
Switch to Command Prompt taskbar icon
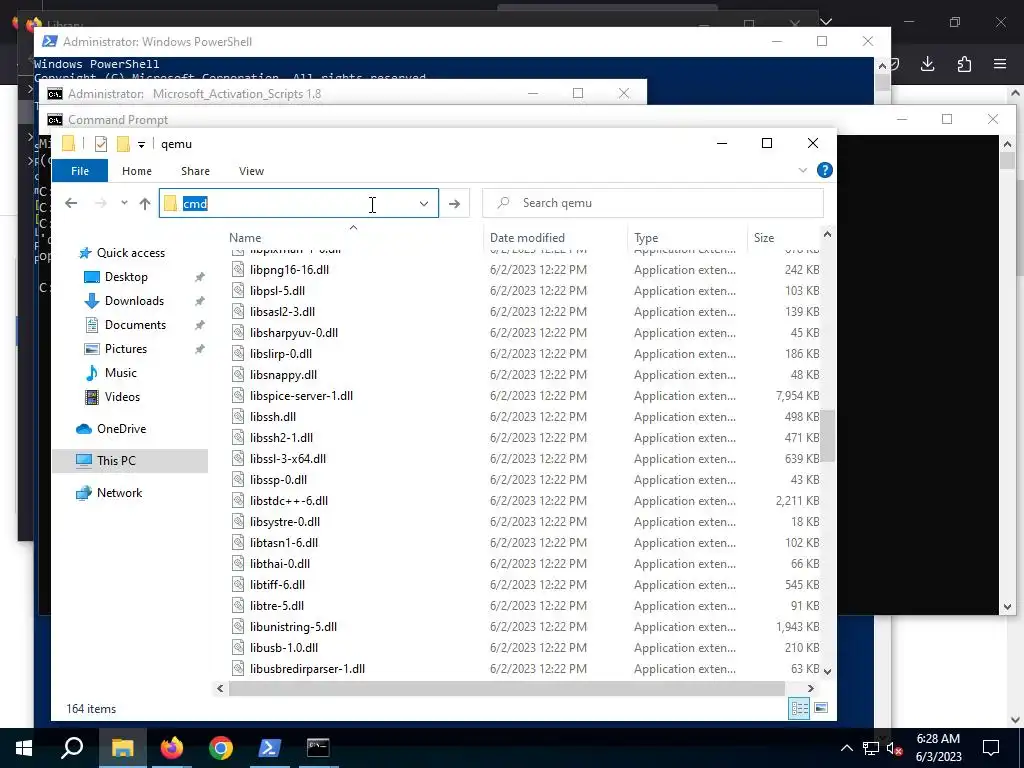318,748
